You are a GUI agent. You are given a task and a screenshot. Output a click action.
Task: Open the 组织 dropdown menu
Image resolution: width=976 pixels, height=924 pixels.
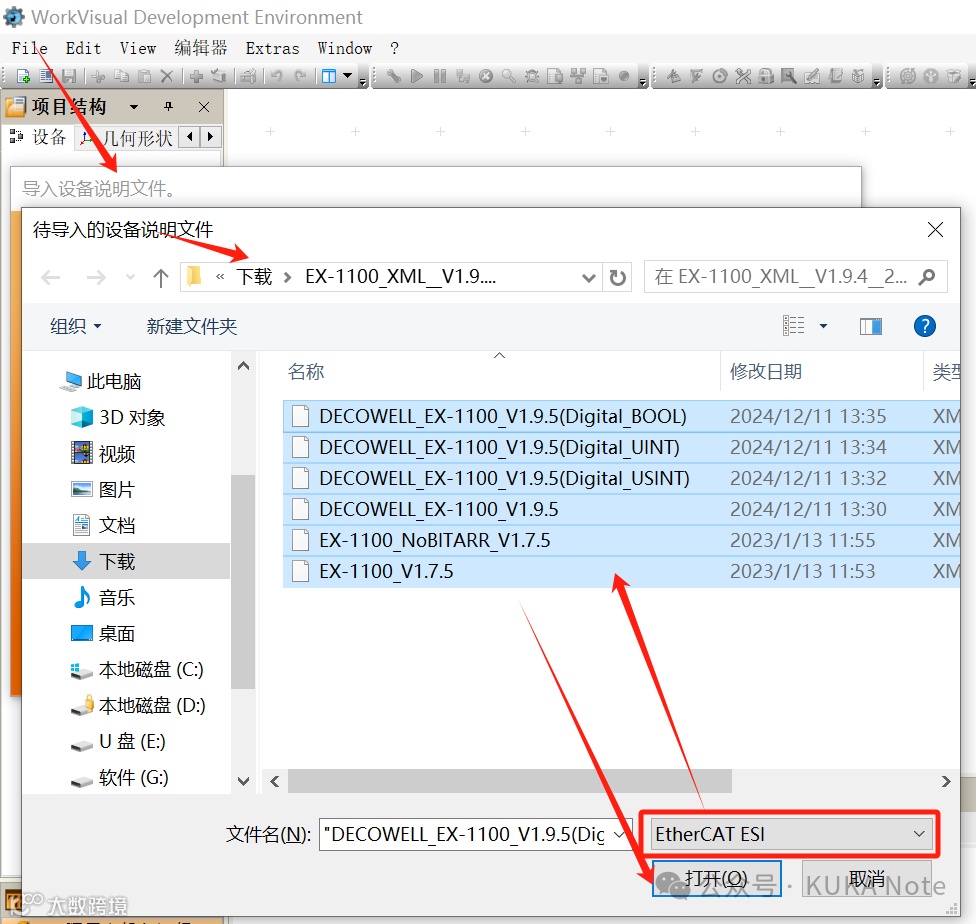tap(76, 326)
